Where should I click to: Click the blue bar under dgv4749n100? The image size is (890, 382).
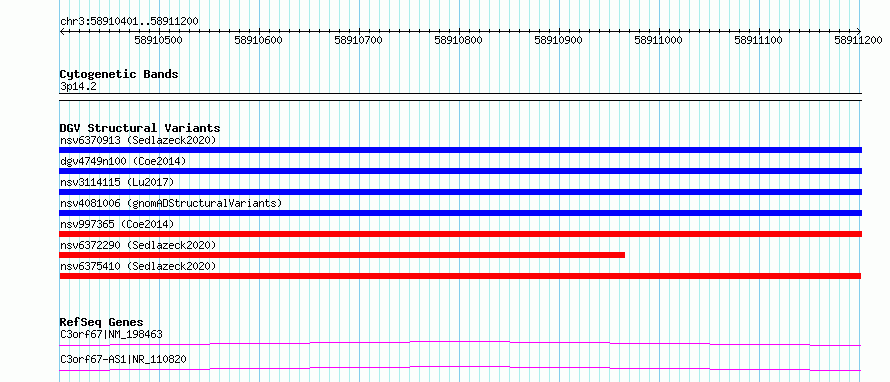coord(461,171)
